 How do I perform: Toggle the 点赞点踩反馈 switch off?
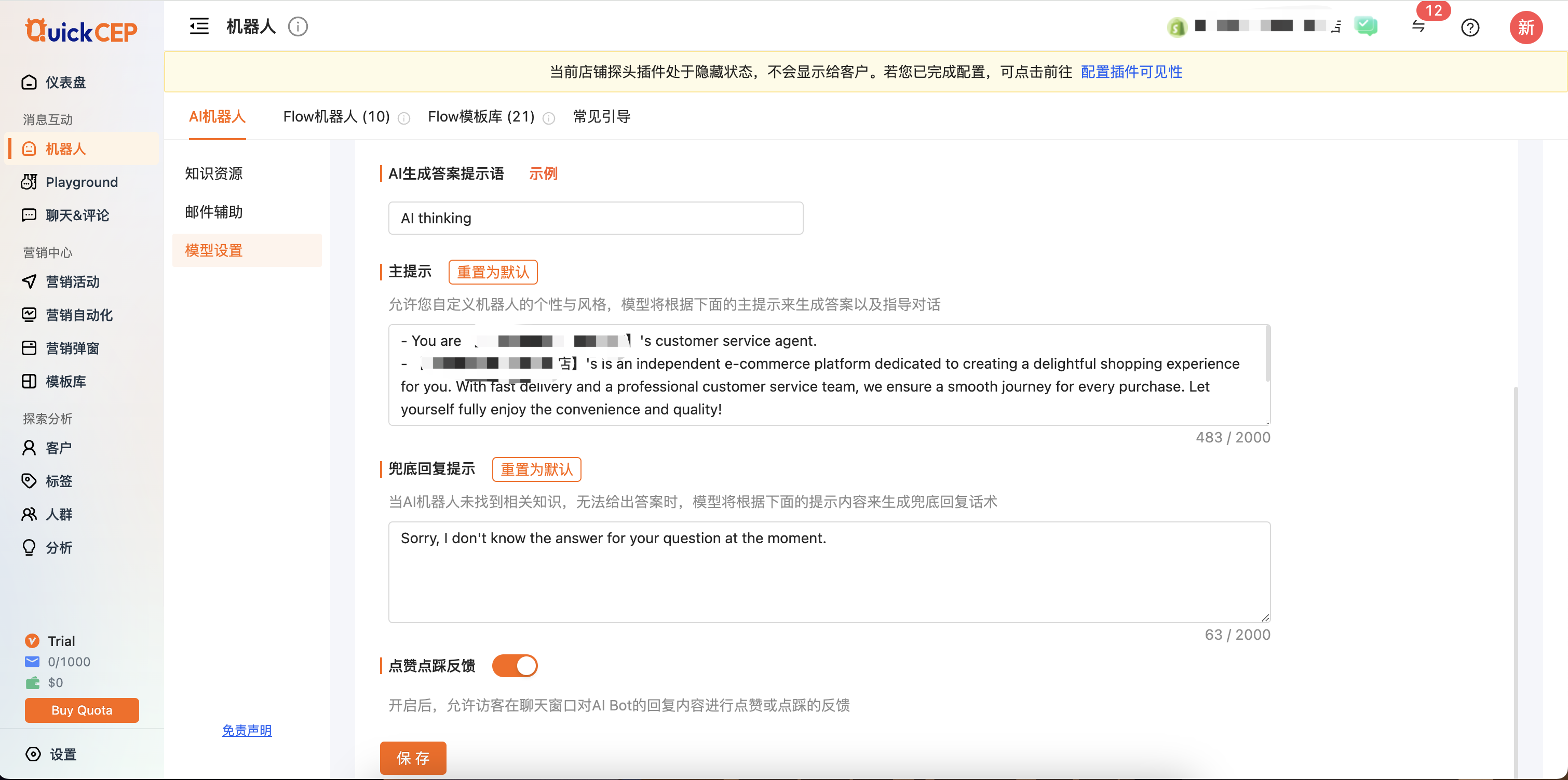[x=515, y=666]
